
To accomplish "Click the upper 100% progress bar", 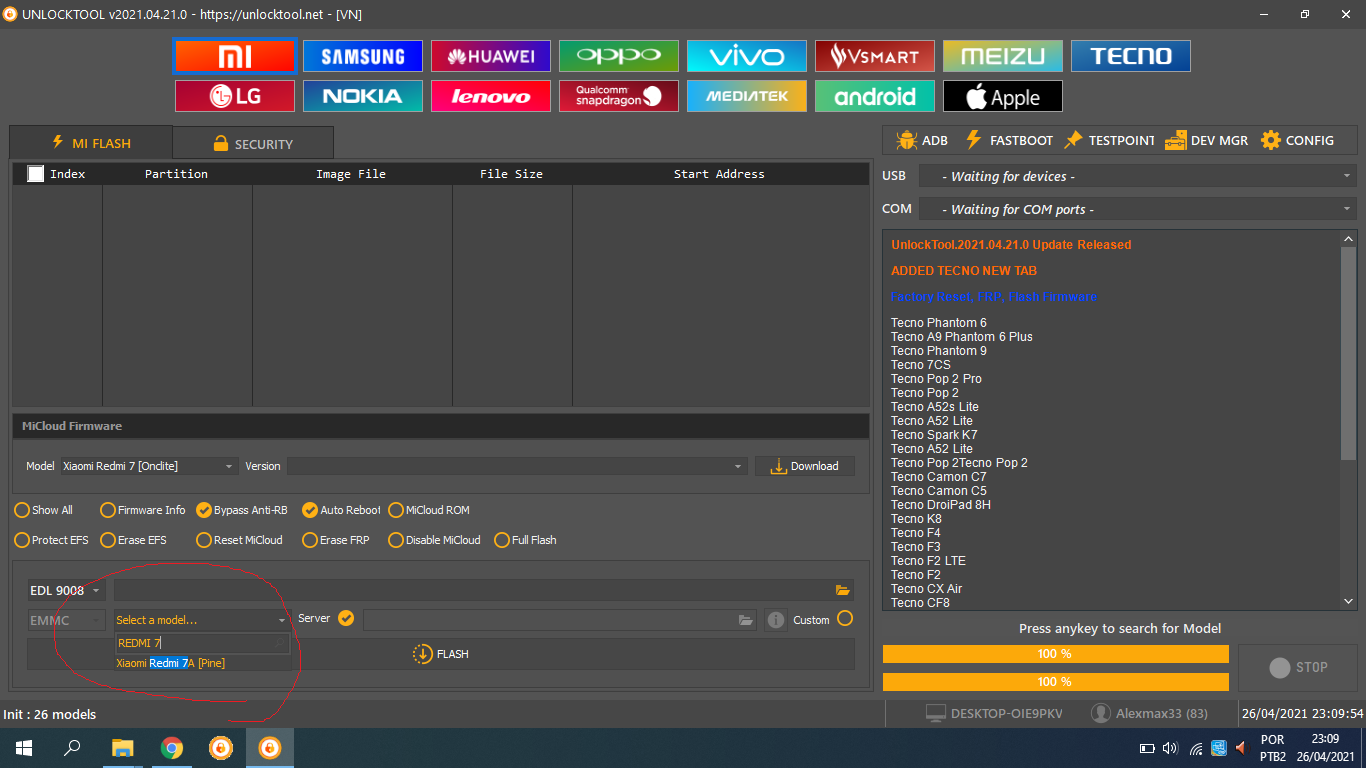I will tap(1055, 653).
